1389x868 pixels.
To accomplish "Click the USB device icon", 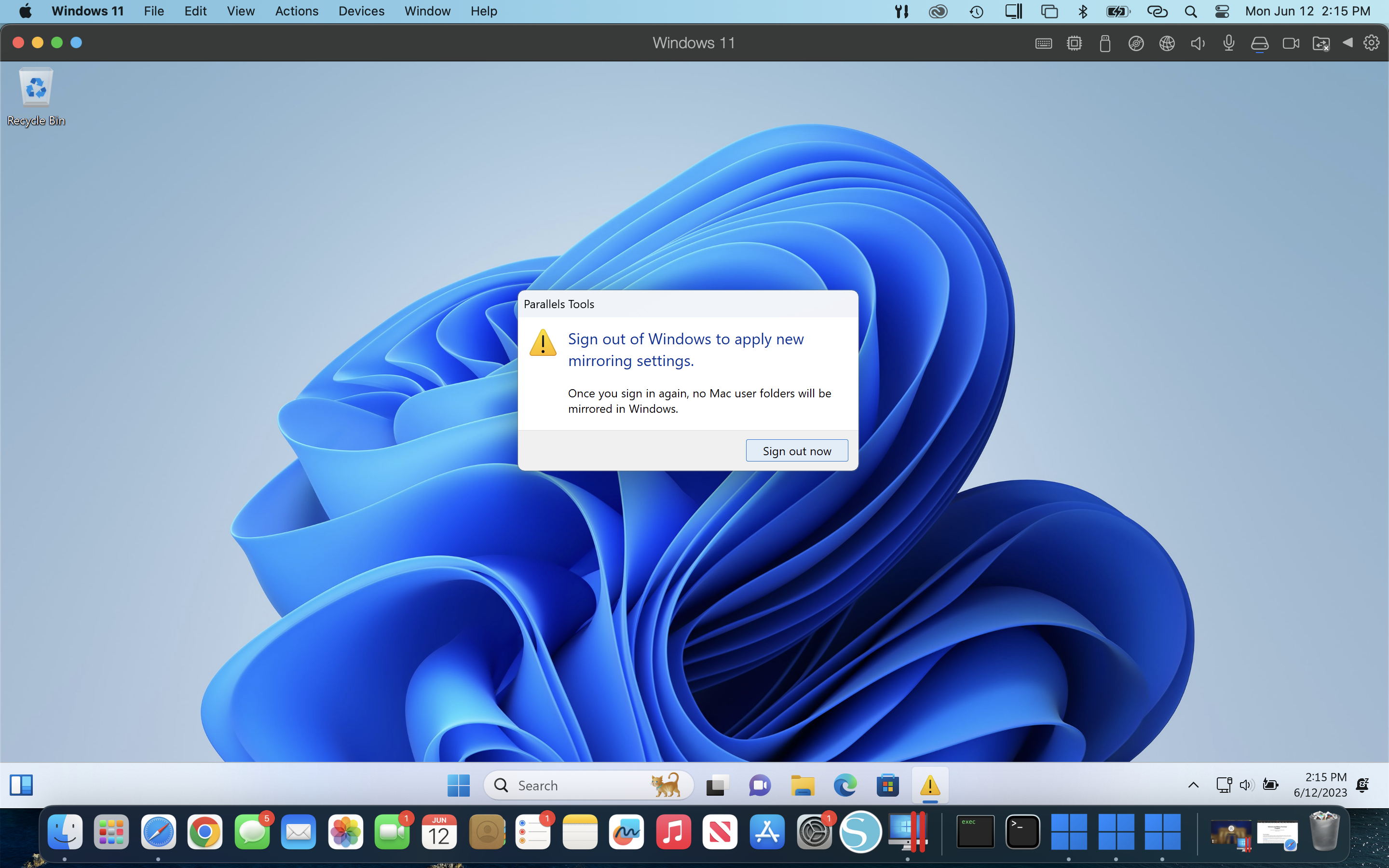I will (1105, 43).
